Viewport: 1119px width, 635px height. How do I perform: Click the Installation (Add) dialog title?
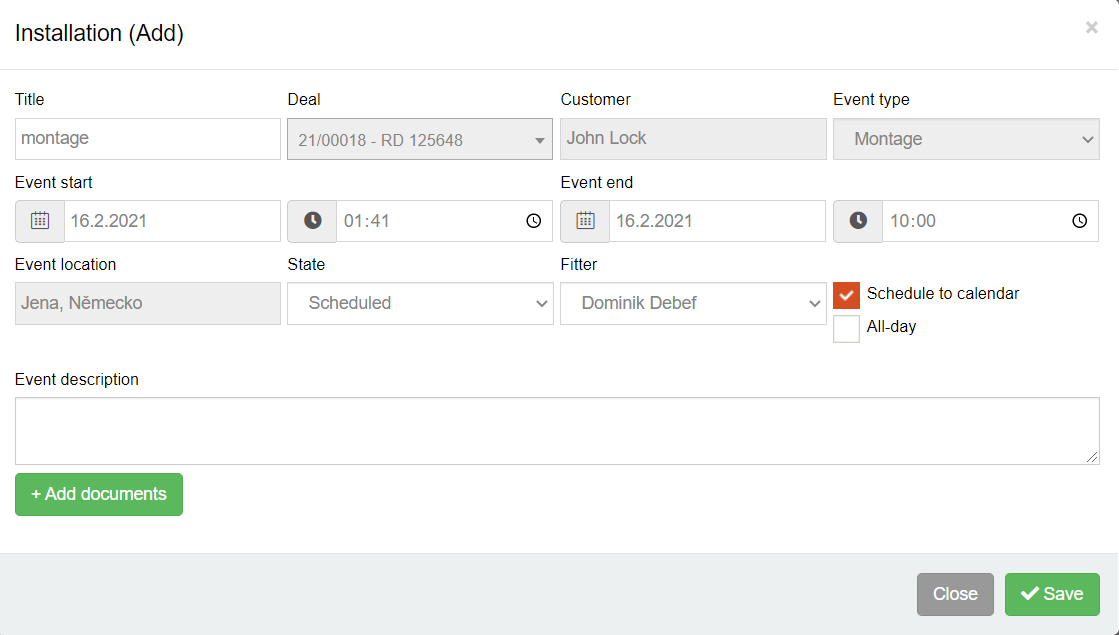[99, 34]
